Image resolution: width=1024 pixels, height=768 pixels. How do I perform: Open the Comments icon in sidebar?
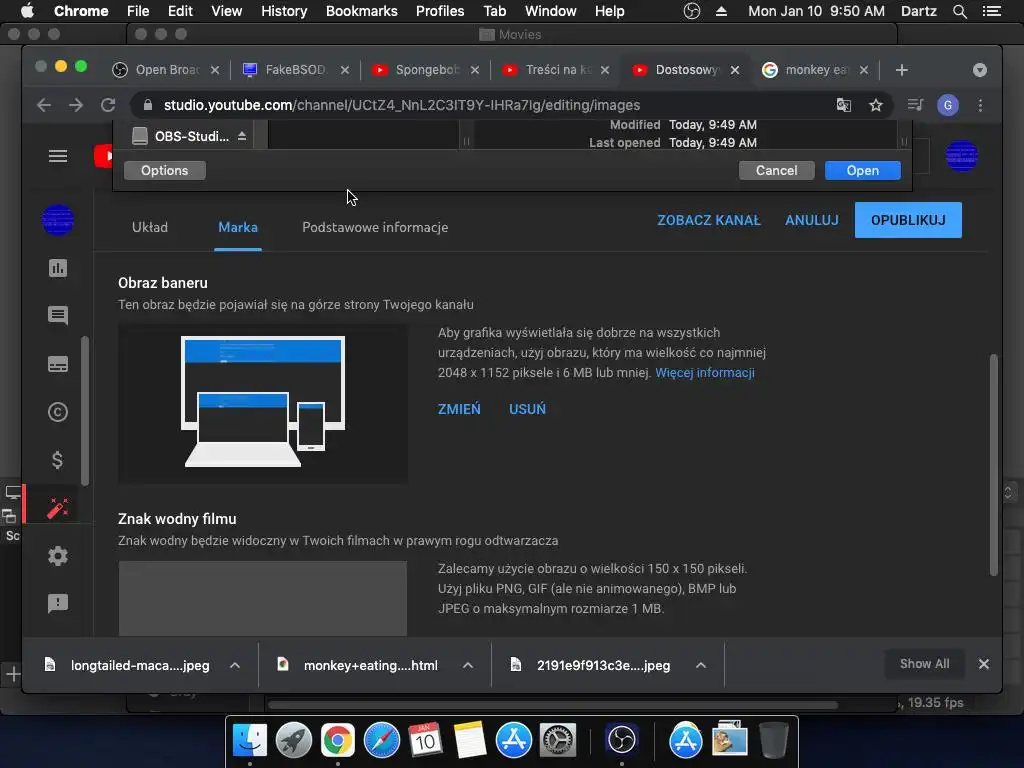point(58,315)
